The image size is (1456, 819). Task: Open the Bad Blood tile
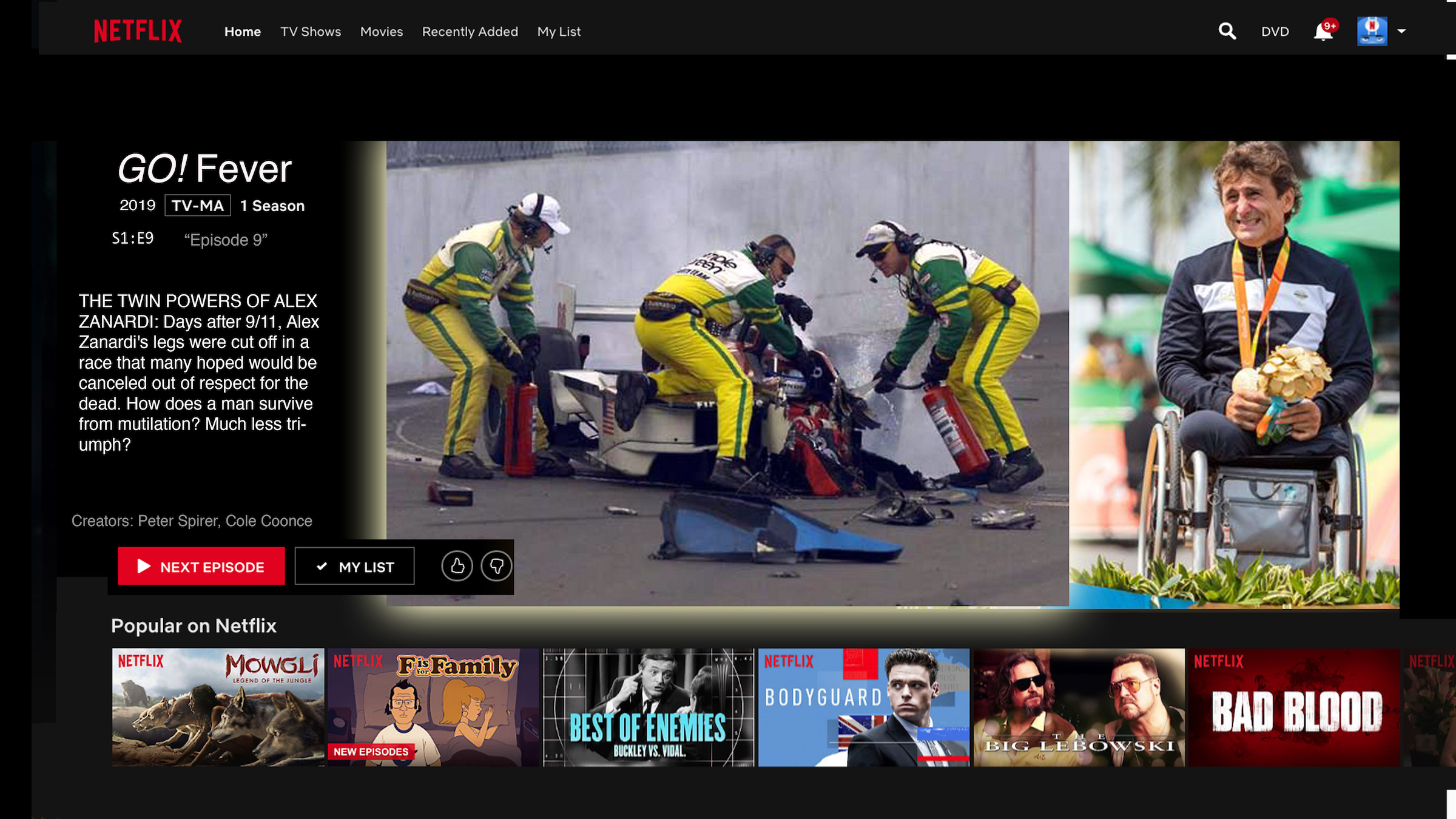click(1293, 707)
